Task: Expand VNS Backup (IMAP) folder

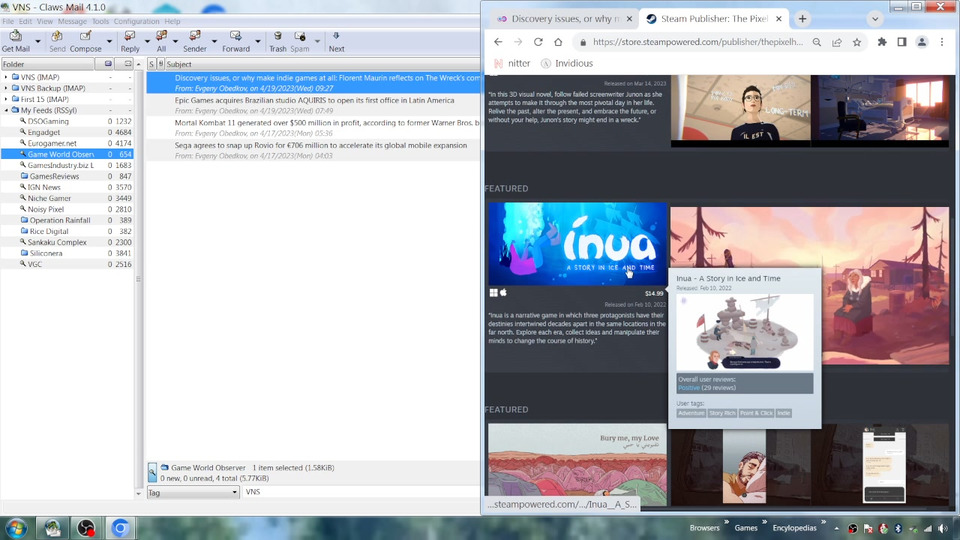Action: pos(6,88)
